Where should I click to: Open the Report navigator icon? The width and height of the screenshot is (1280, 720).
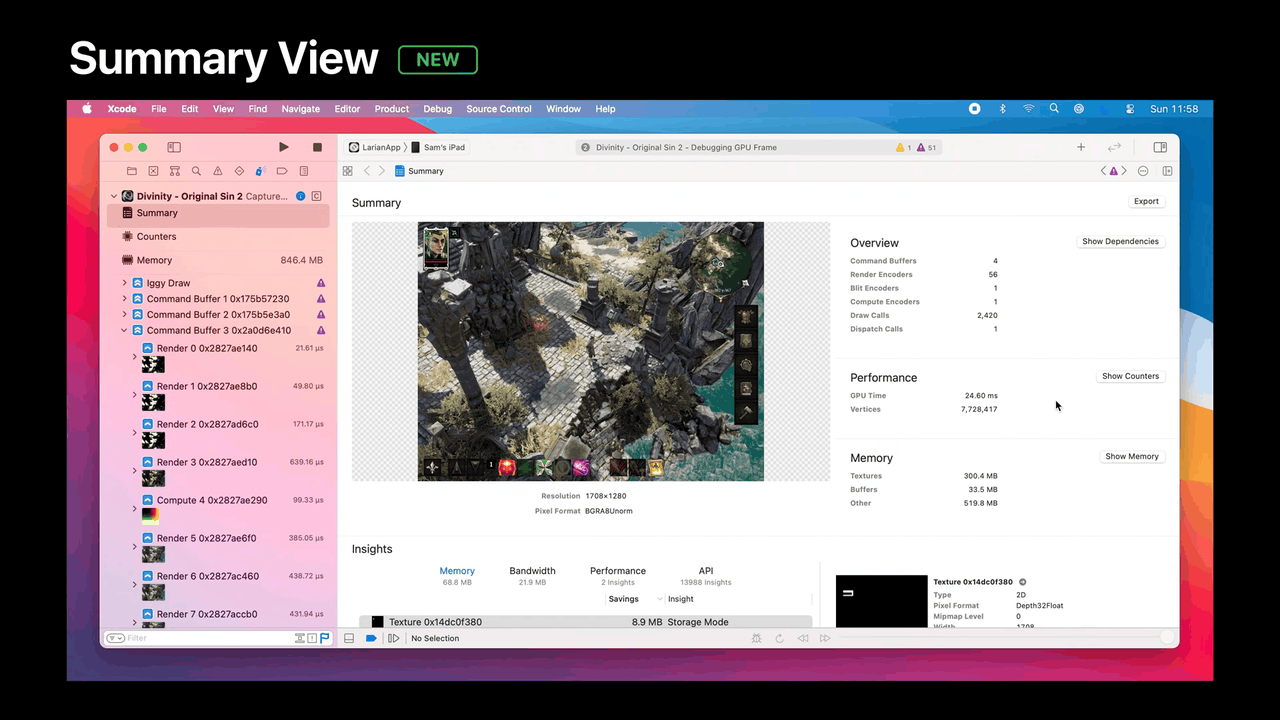pos(304,171)
